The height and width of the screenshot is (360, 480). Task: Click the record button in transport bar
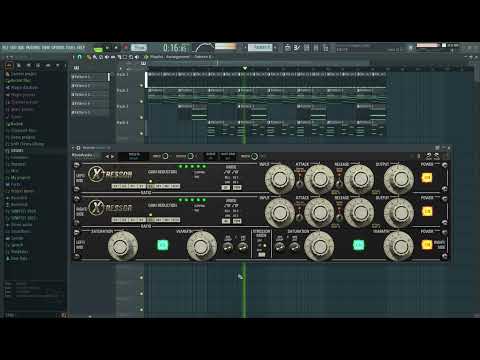(126, 48)
